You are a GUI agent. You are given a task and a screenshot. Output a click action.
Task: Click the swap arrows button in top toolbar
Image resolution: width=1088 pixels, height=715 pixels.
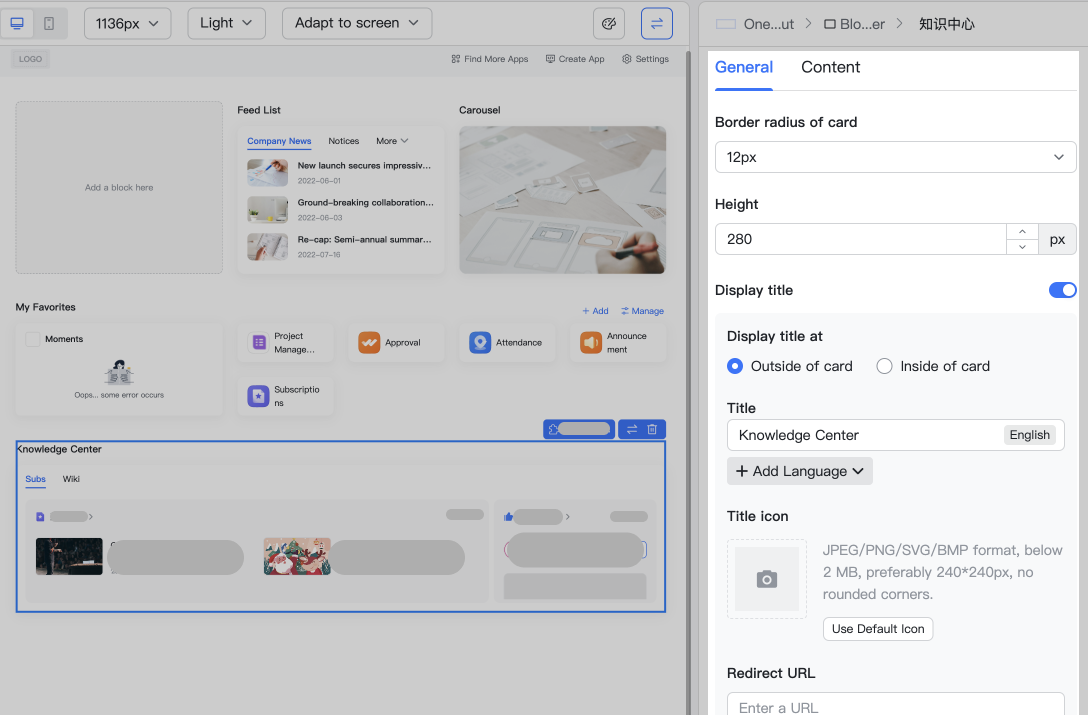point(656,24)
